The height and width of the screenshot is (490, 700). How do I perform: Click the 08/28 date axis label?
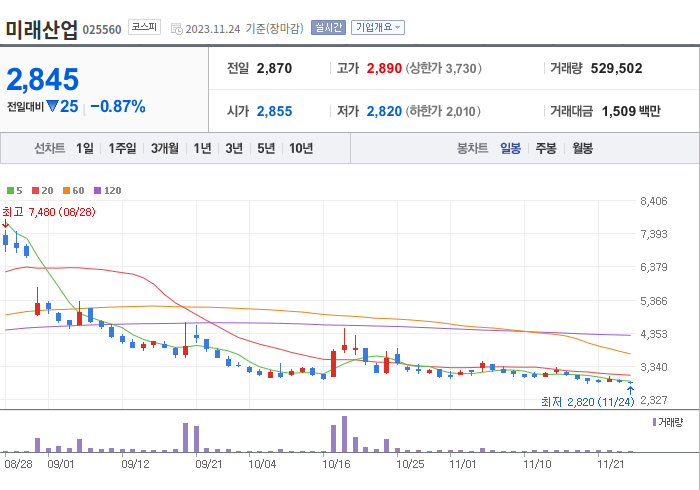click(19, 464)
